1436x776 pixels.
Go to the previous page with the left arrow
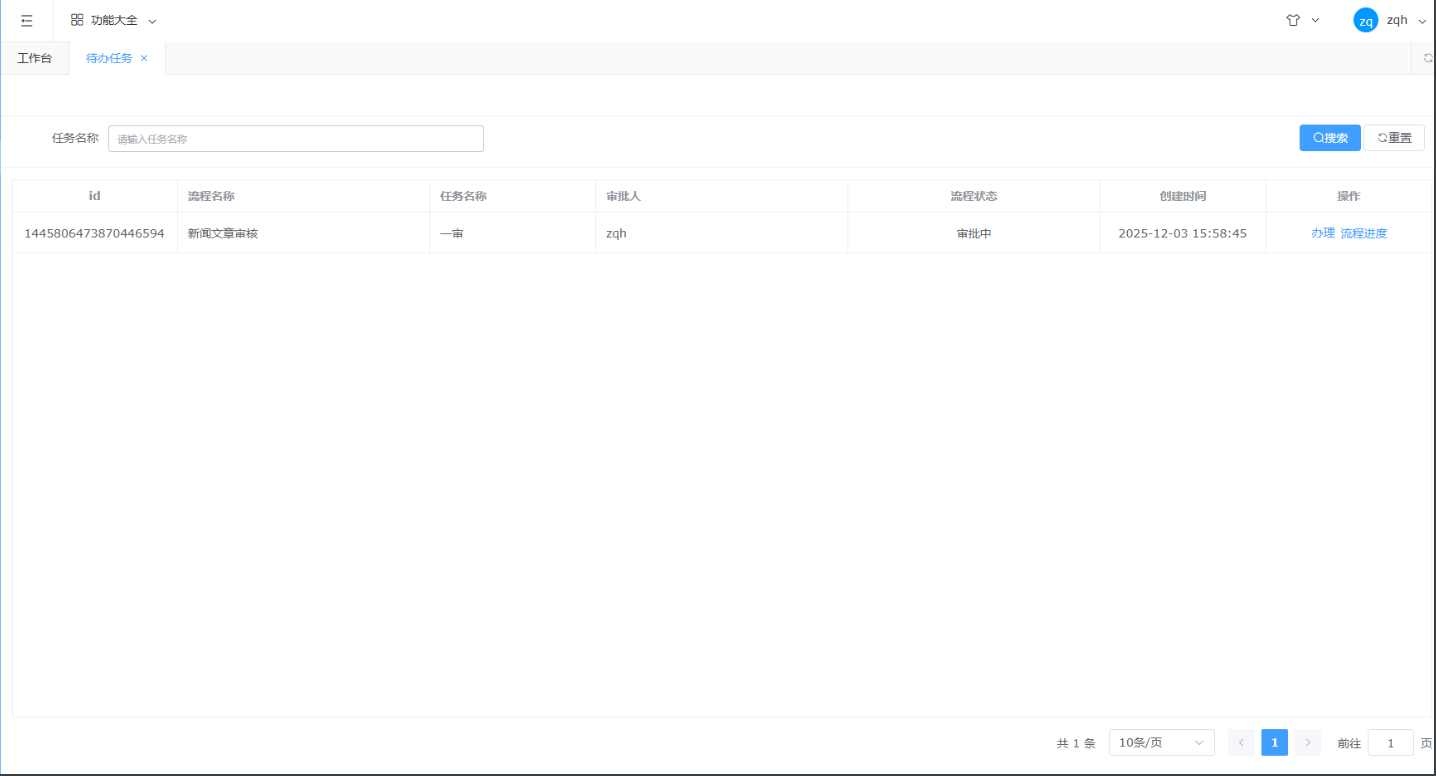tap(1241, 743)
